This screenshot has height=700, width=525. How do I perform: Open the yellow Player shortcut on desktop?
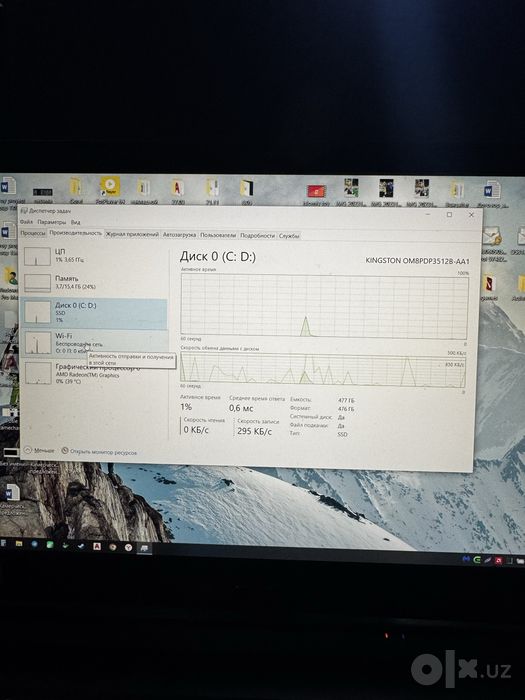[x=109, y=187]
